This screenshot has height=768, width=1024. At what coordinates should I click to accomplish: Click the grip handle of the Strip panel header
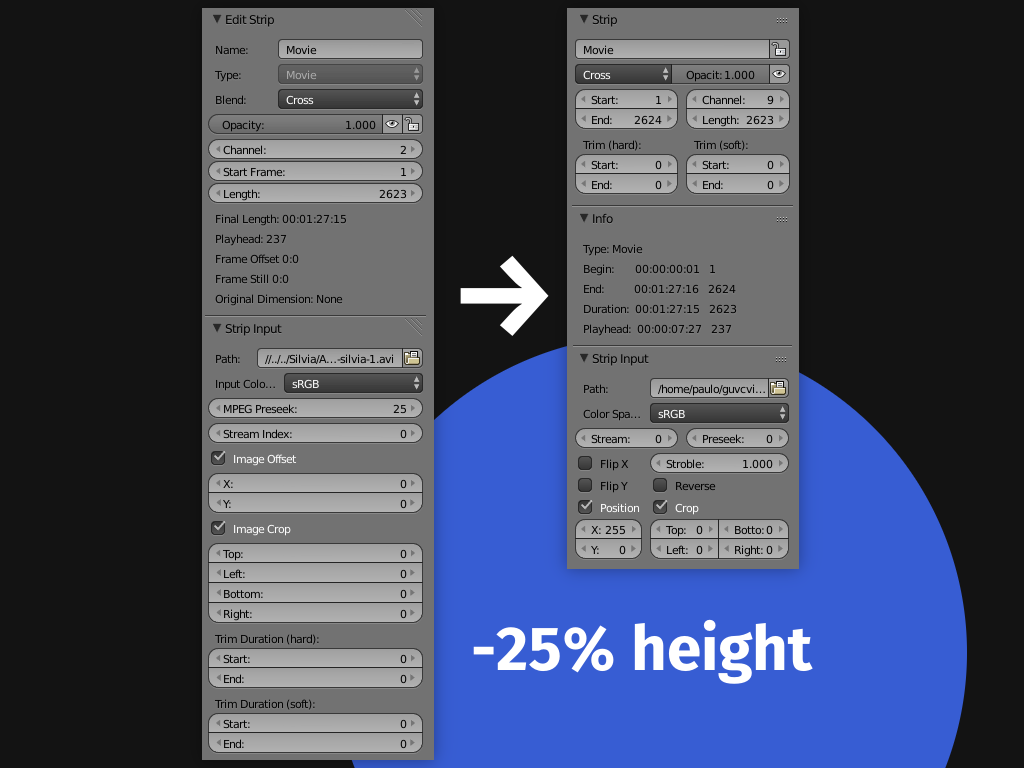pyautogui.click(x=782, y=21)
